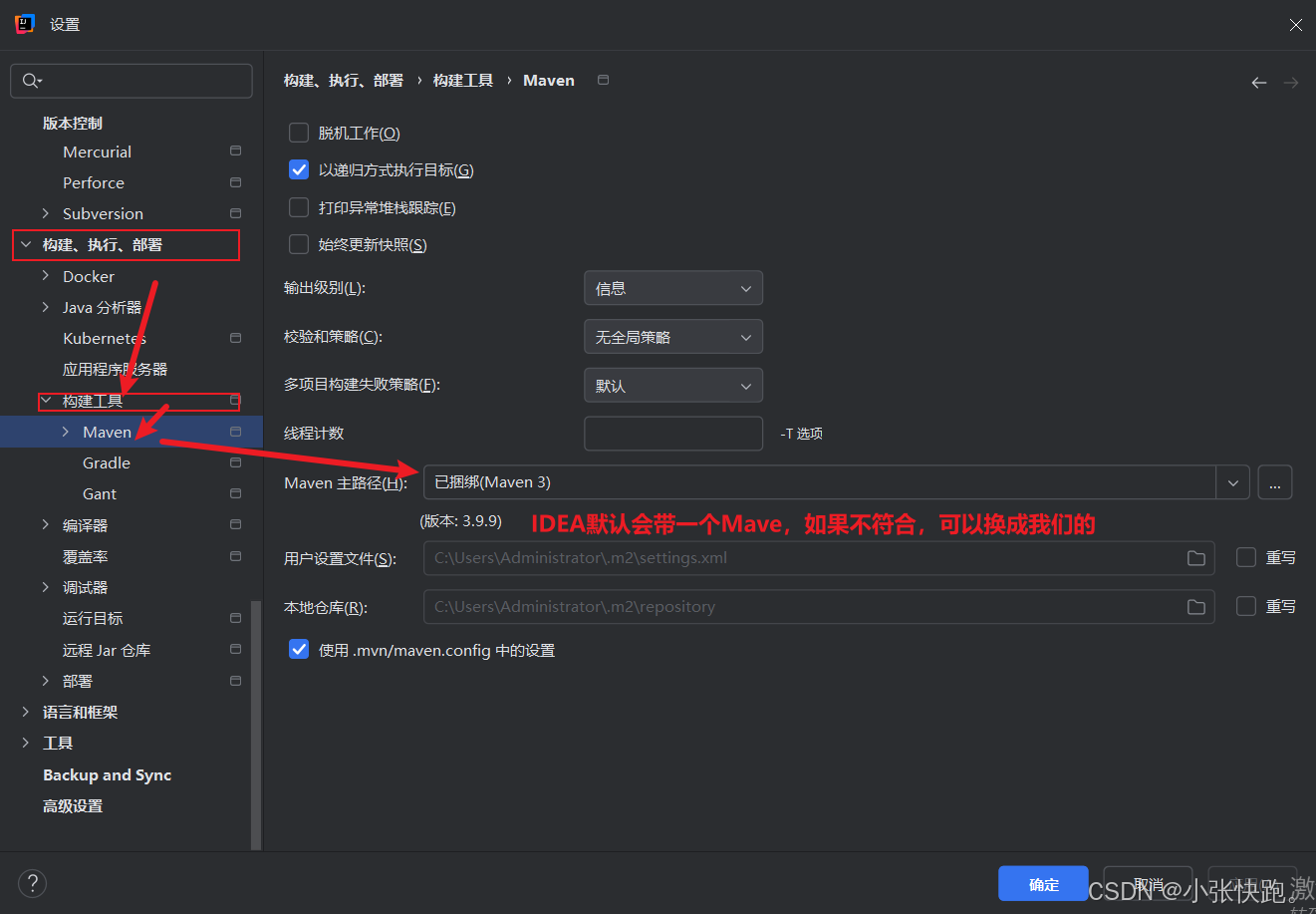1316x914 pixels.
Task: Open the 校验和策略 dropdown showing 无全局策略
Action: point(673,337)
